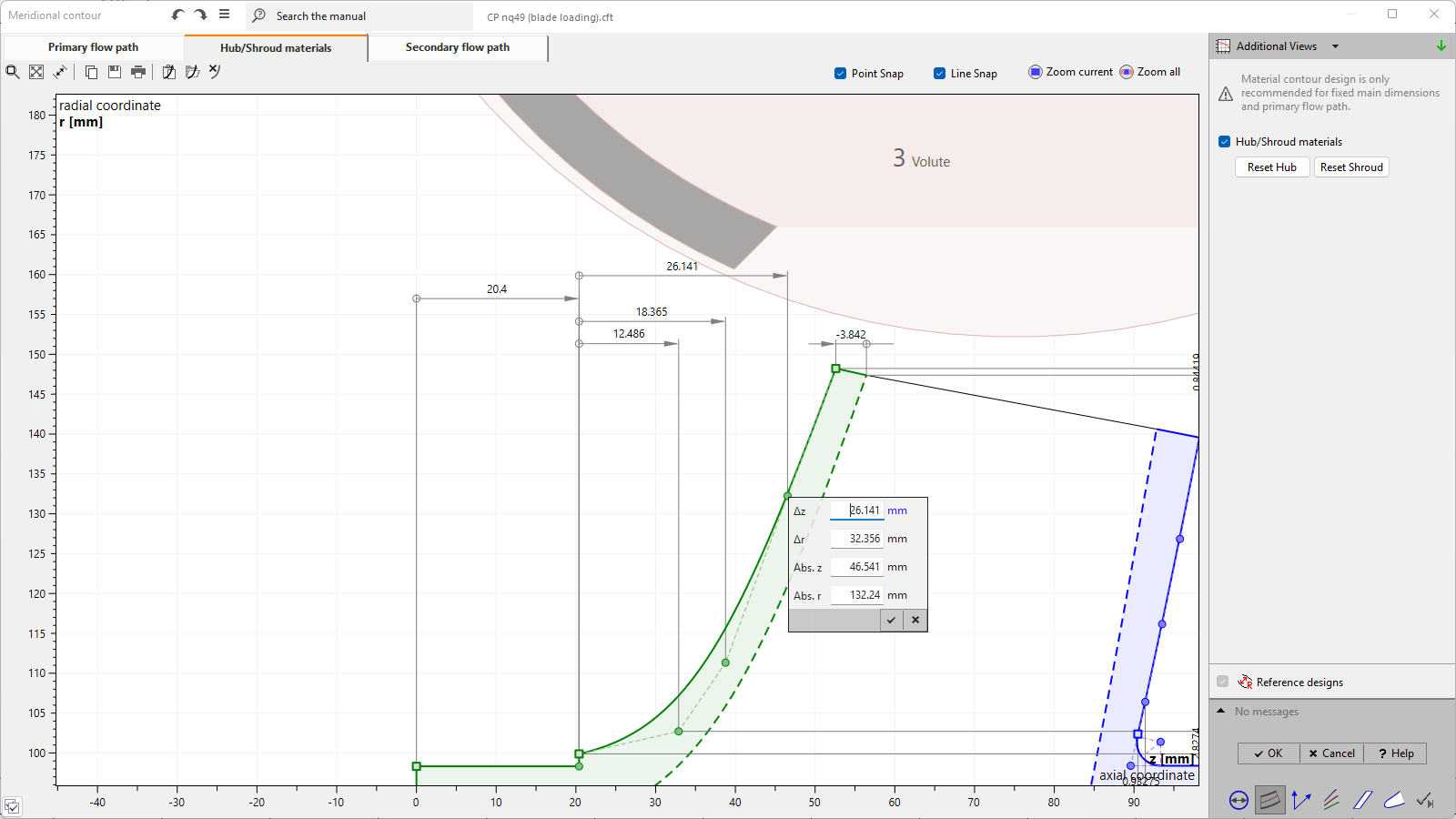This screenshot has height=819, width=1456.
Task: Open the main dimensions design step icon
Action: pyautogui.click(x=1239, y=800)
